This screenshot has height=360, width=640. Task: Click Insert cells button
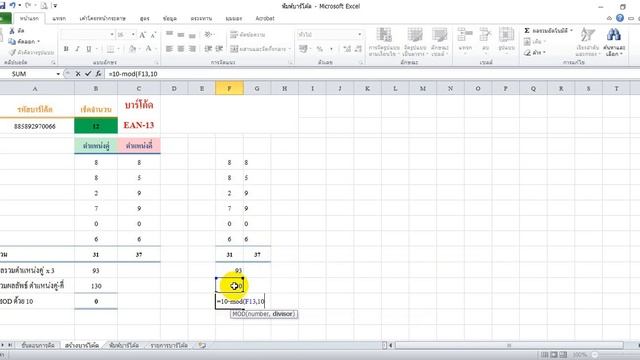point(465,40)
